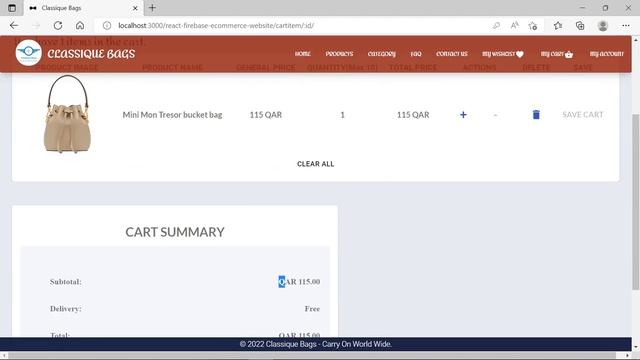Open Collections icon in toolbar
The width and height of the screenshot is (640, 360).
(x=580, y=26)
